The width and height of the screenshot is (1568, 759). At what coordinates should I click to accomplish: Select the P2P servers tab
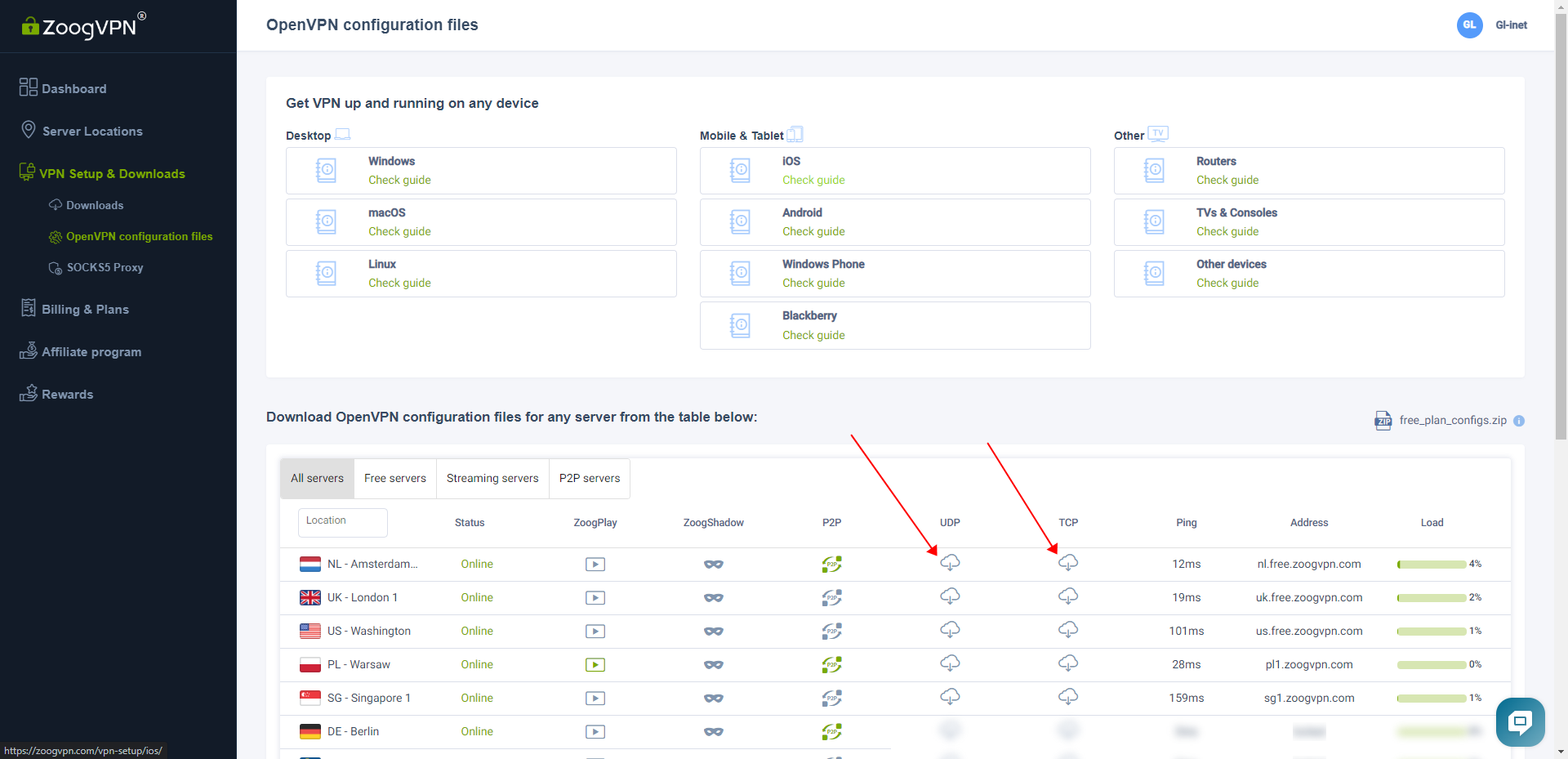(589, 478)
